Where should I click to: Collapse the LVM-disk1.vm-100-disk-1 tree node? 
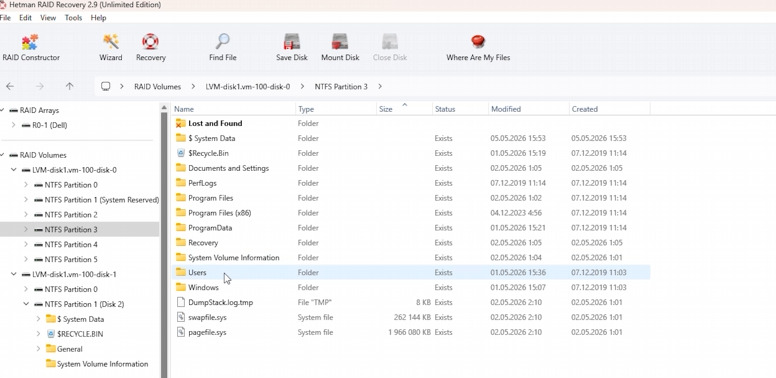pos(13,274)
